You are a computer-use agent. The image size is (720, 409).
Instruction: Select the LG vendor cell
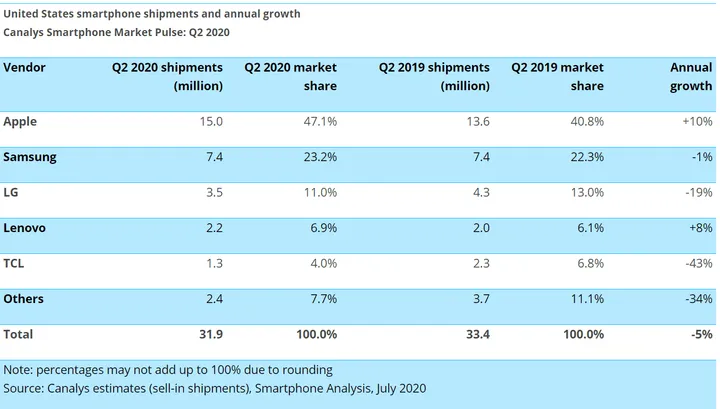[11, 192]
